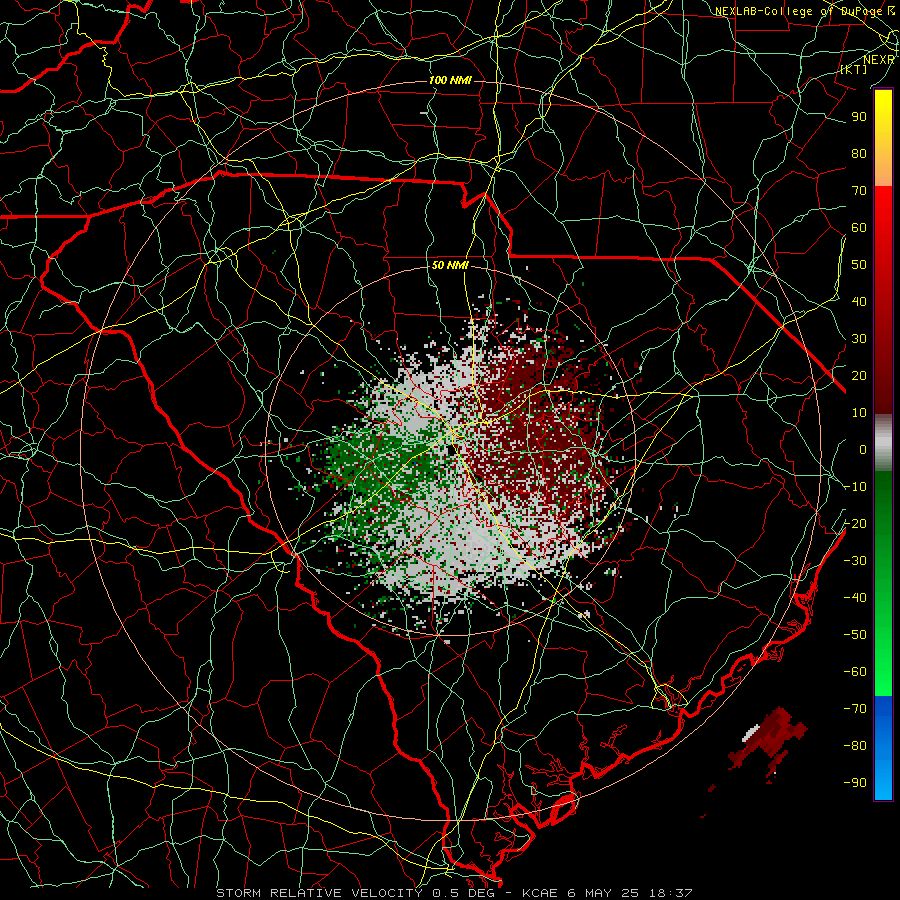Screen dimensions: 900x900
Task: Click the KT units label above color bar
Action: pyautogui.click(x=854, y=69)
